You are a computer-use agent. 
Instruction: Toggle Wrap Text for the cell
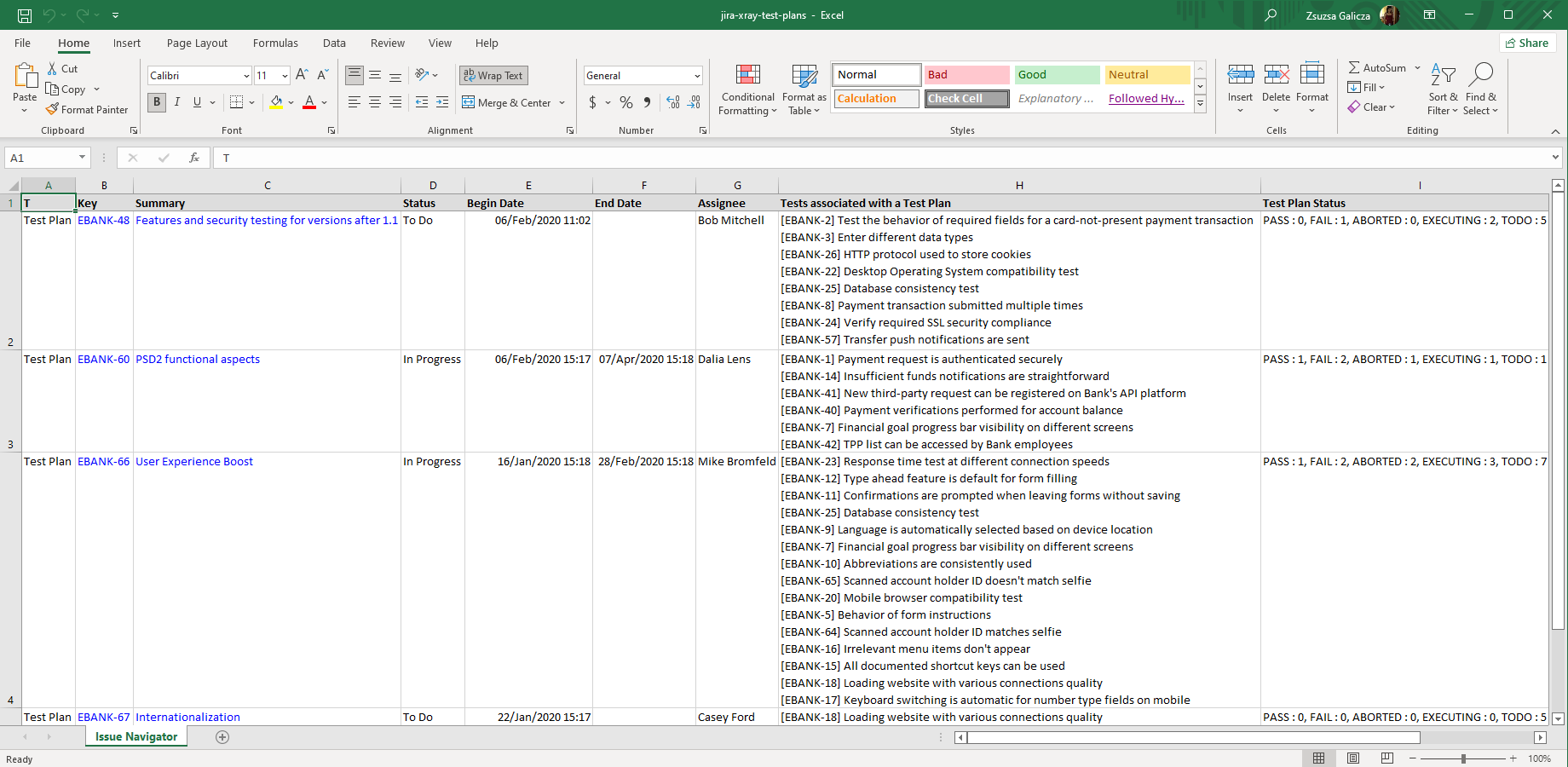click(x=493, y=75)
